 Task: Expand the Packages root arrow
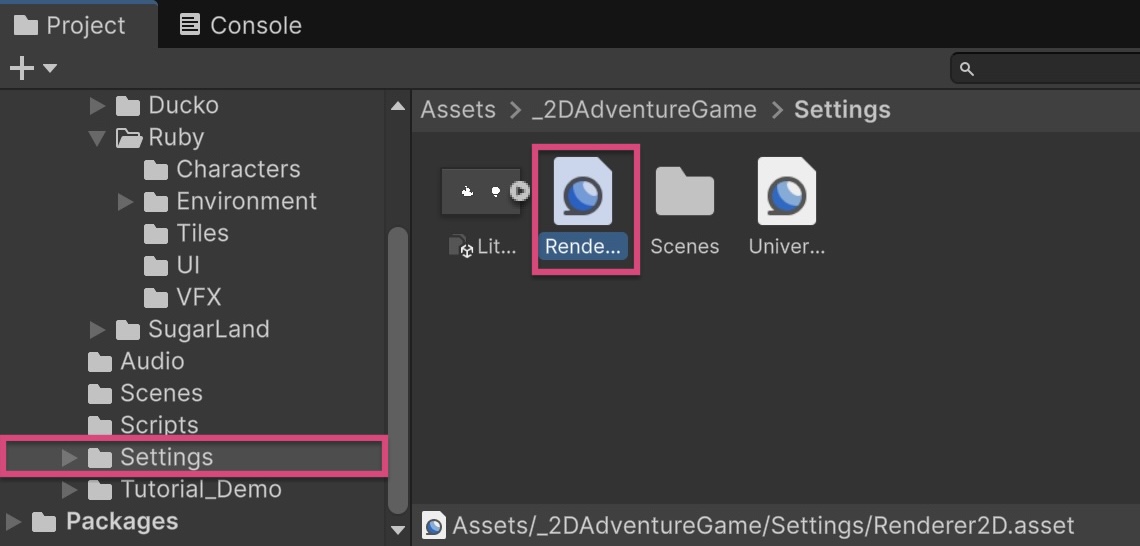13,522
